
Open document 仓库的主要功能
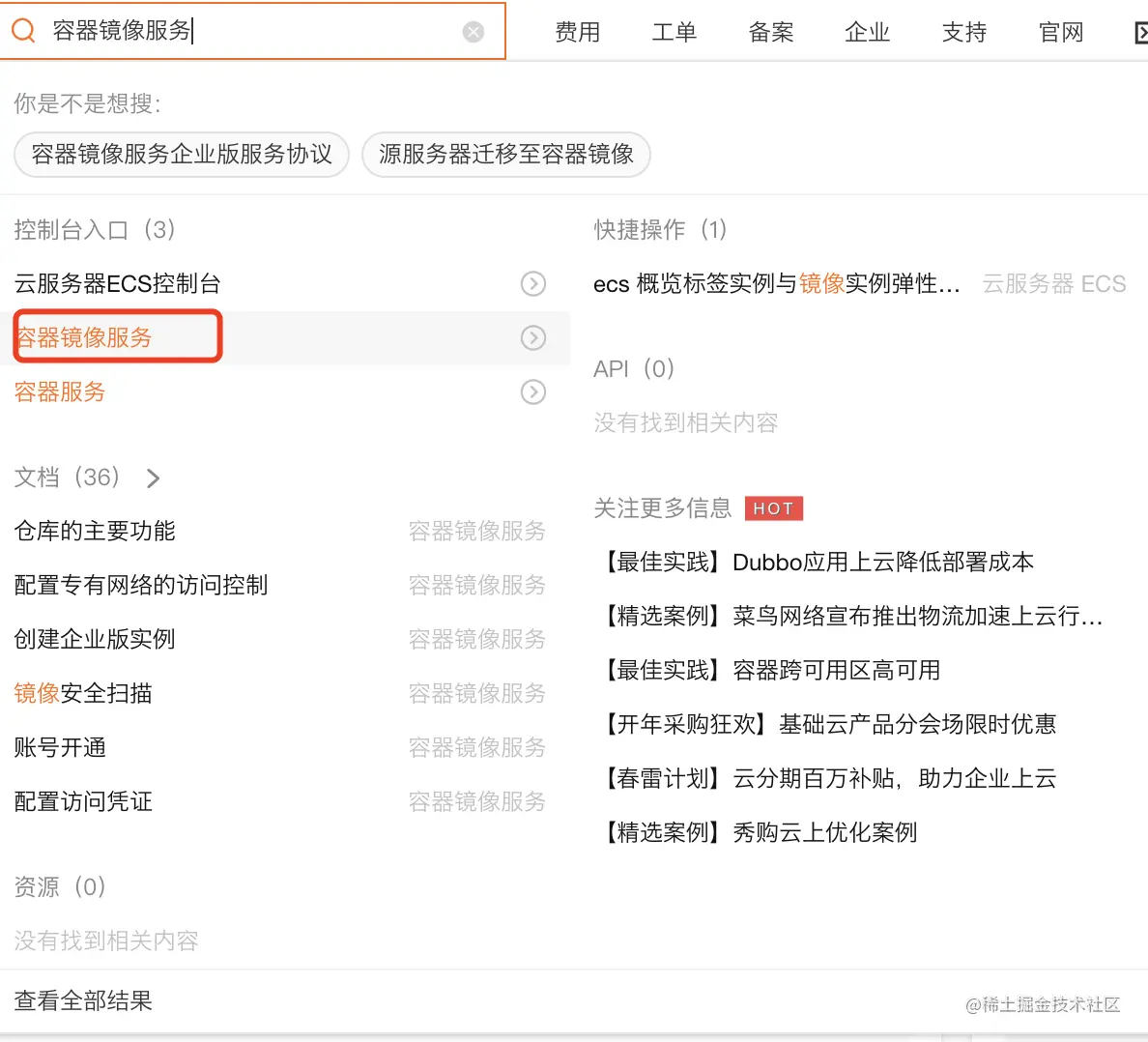(x=95, y=531)
